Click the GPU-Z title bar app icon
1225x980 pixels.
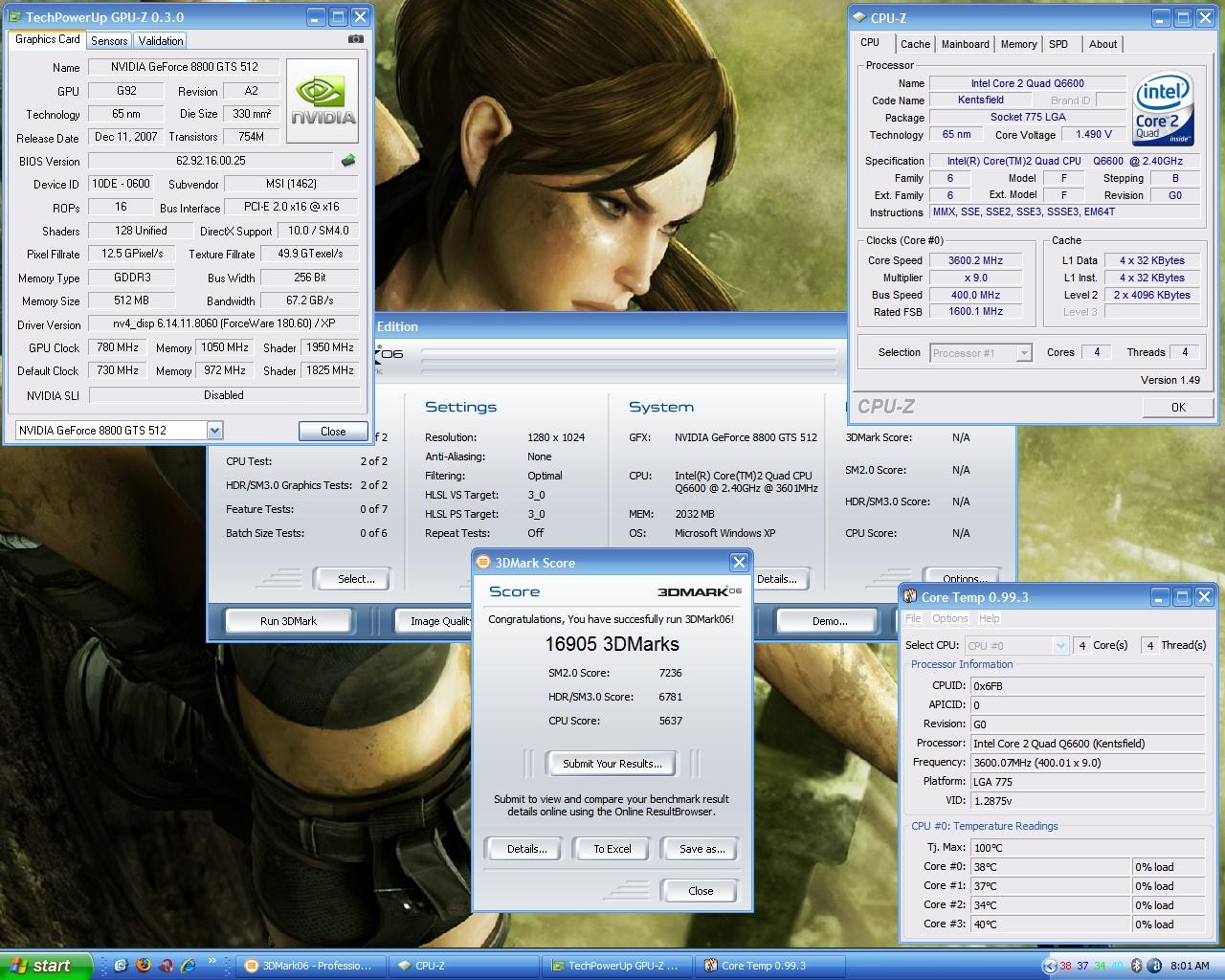pos(14,16)
